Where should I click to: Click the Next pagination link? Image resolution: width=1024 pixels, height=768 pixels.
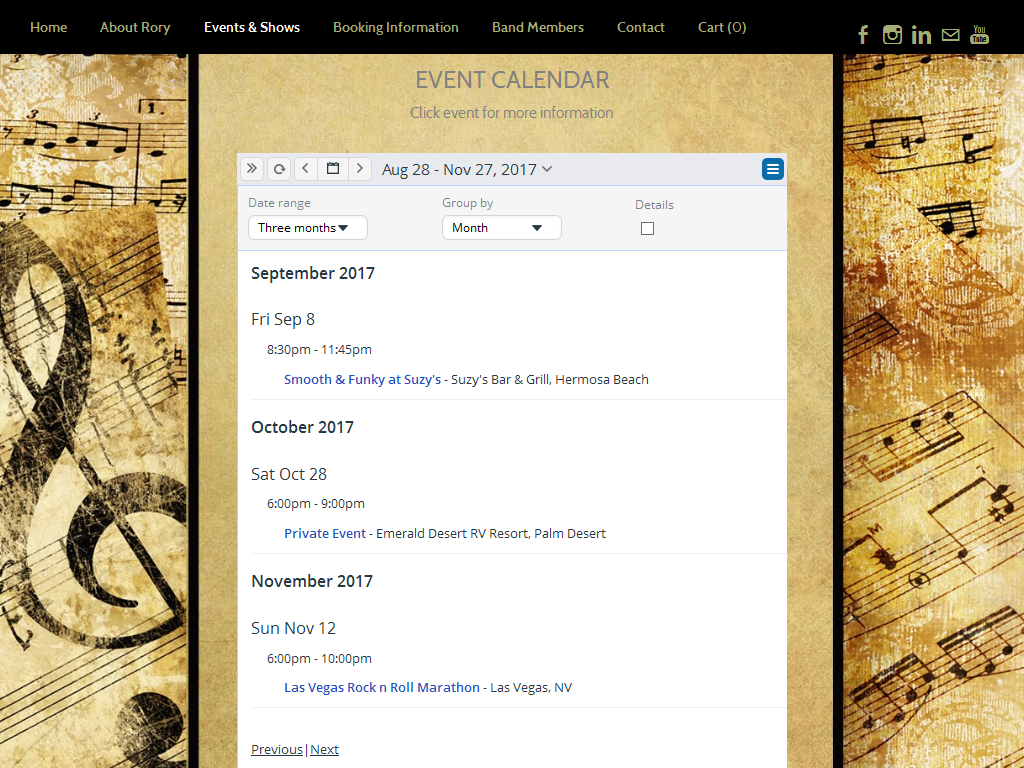click(x=325, y=750)
